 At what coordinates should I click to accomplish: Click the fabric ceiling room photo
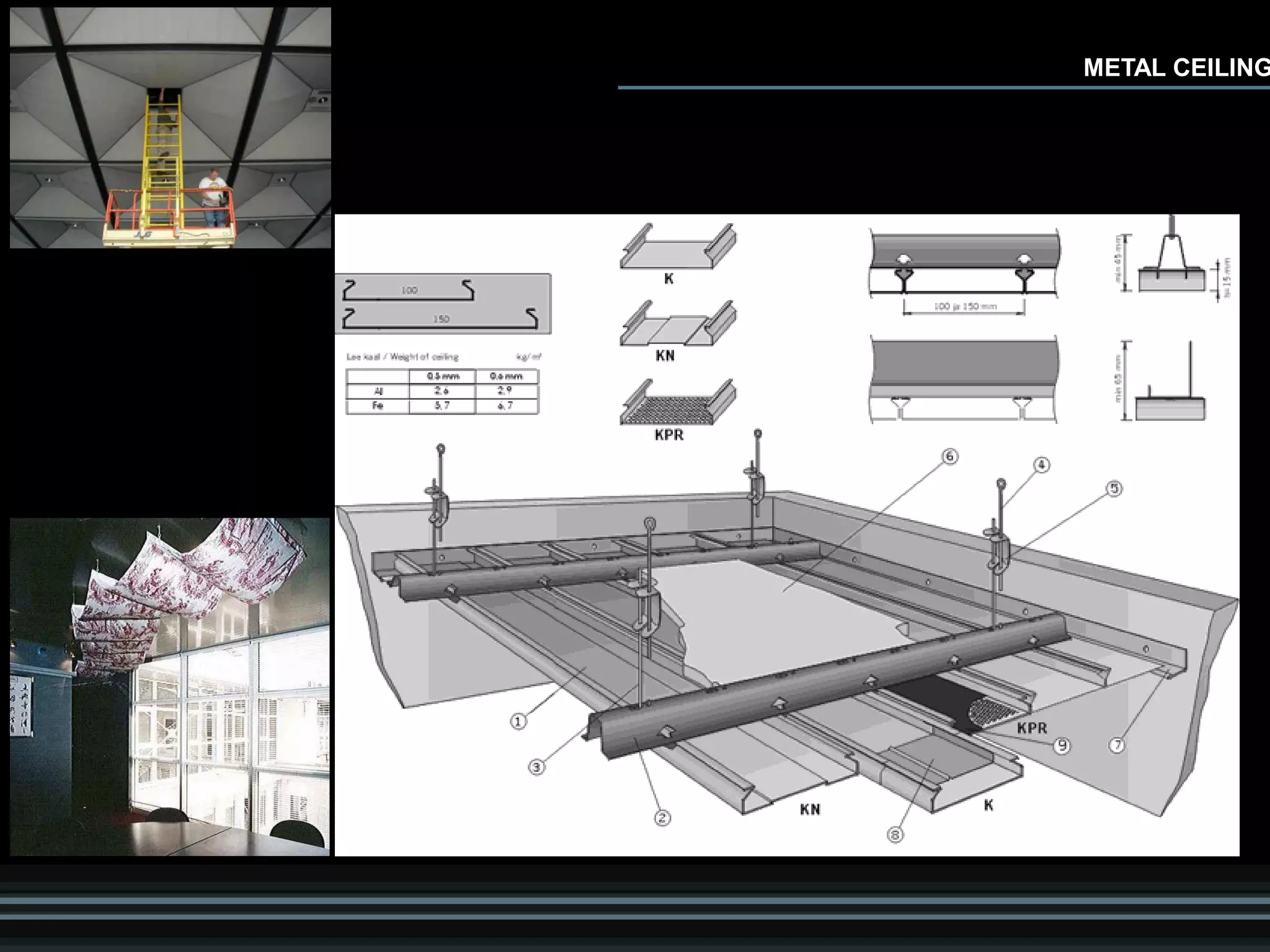170,687
